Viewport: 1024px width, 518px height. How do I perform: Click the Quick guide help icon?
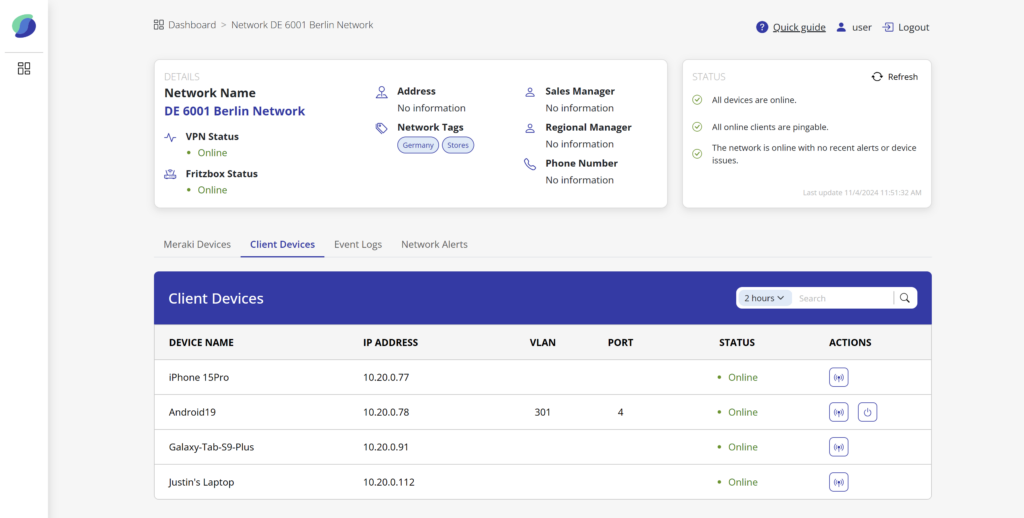pos(762,27)
